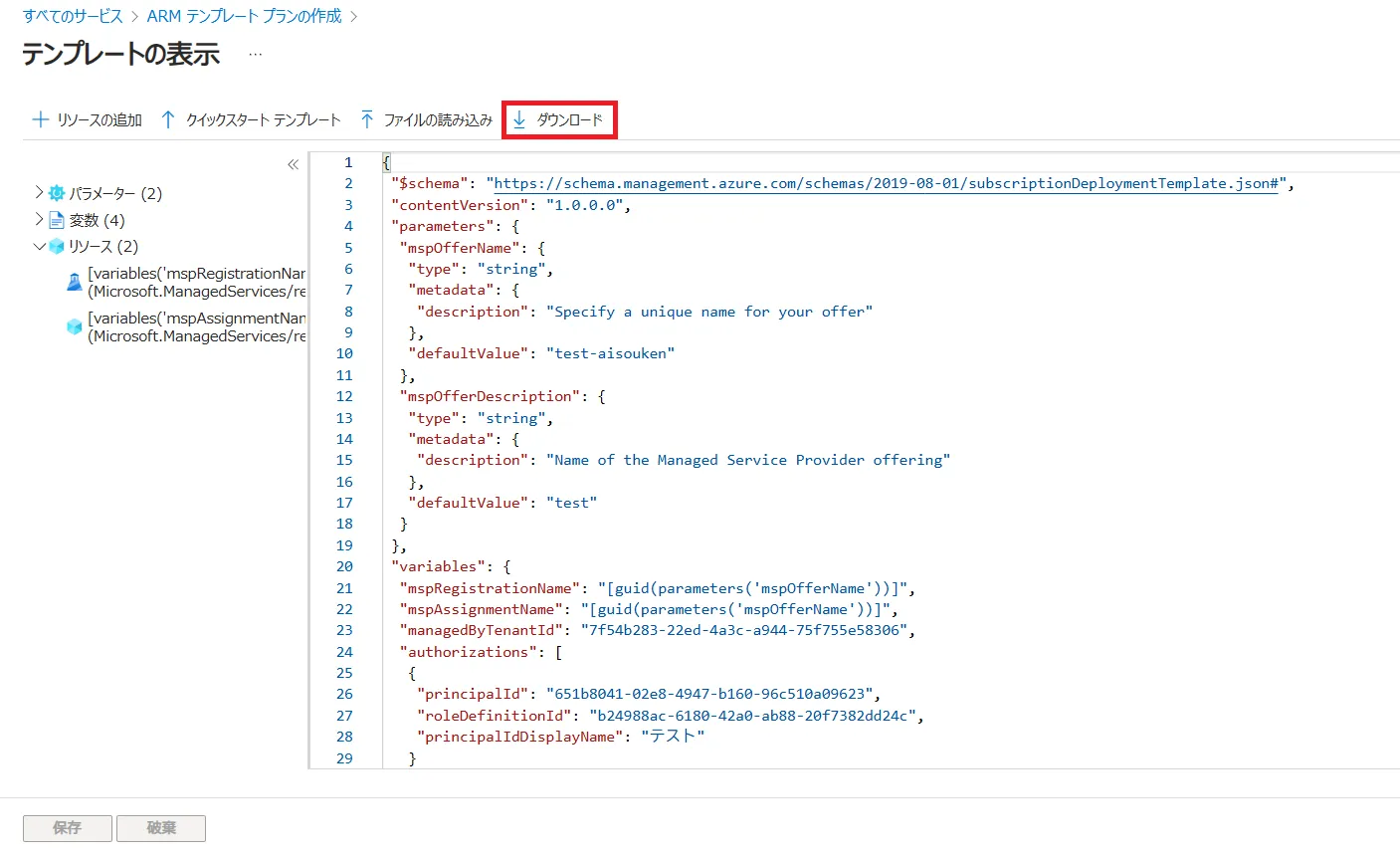Screen dimensions: 1400x855
Task: Open the ellipsis menu next to page title
Action: [x=256, y=55]
